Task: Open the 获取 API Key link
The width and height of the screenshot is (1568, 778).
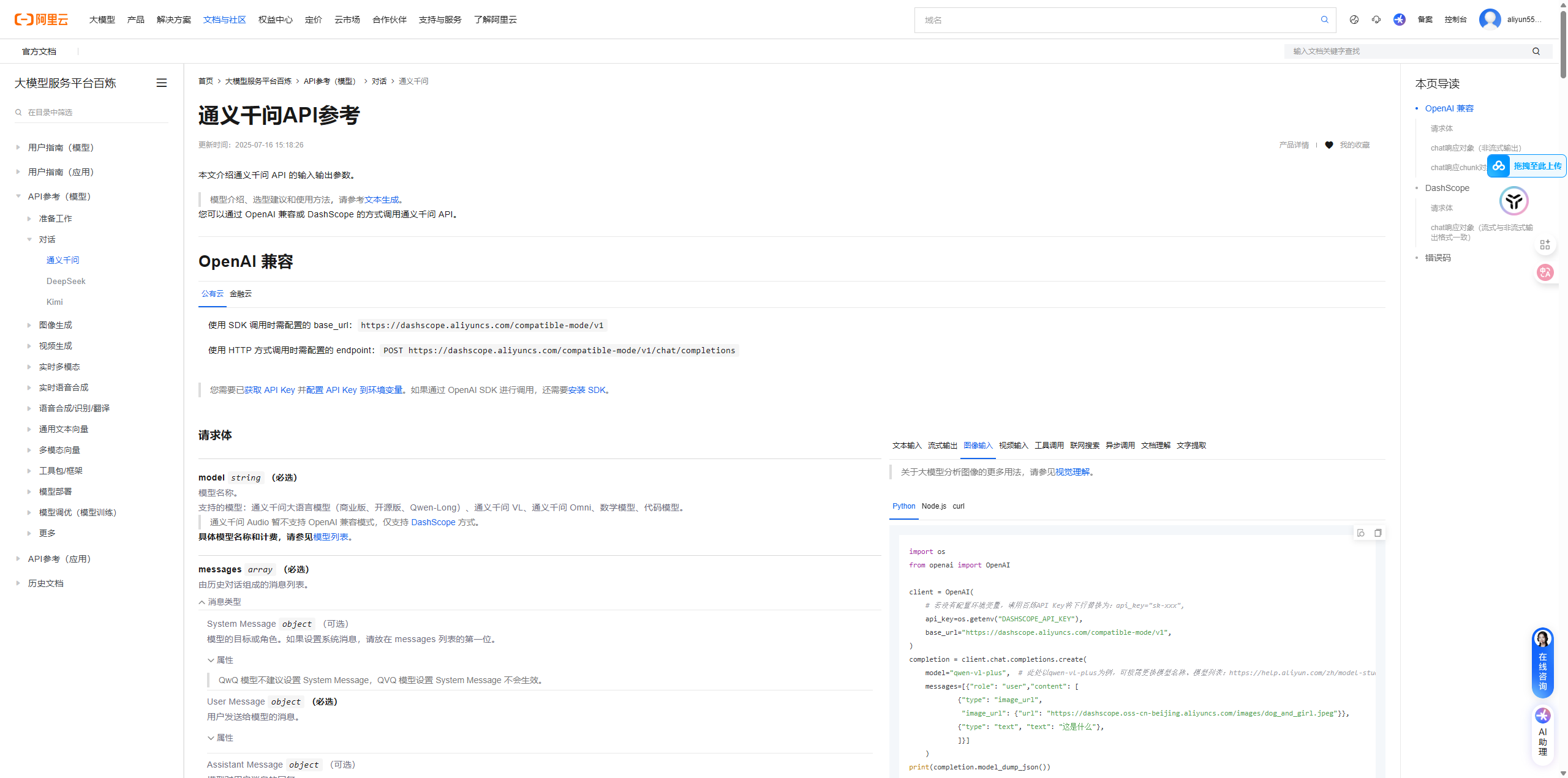Action: pyautogui.click(x=269, y=390)
